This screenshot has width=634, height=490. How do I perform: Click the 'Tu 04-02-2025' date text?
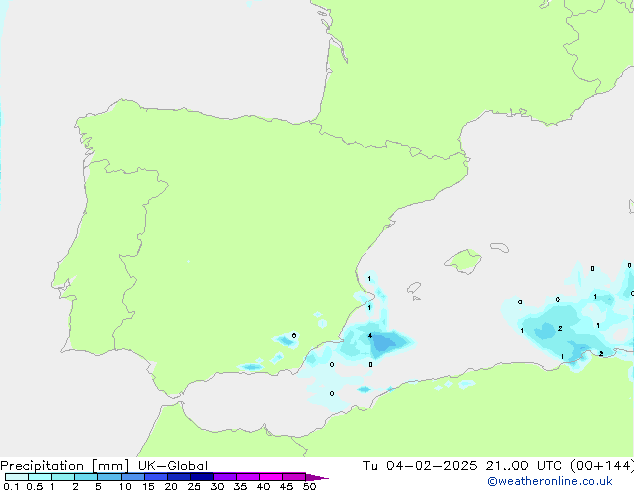point(420,466)
